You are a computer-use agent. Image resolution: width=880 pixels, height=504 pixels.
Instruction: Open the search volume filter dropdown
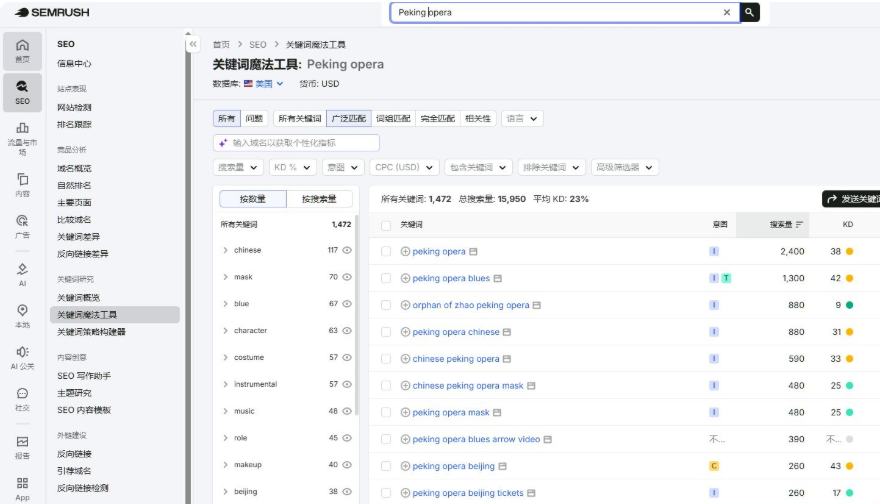coord(238,167)
